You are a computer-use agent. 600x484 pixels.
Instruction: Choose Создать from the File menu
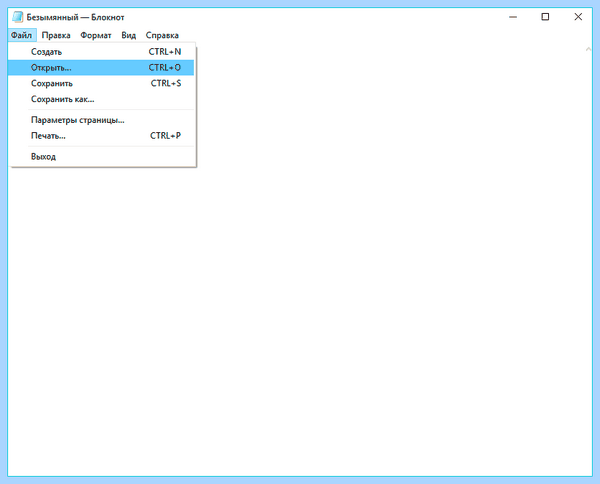click(101, 52)
